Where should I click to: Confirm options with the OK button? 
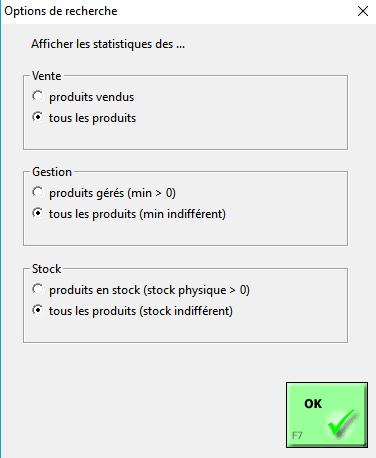327,415
